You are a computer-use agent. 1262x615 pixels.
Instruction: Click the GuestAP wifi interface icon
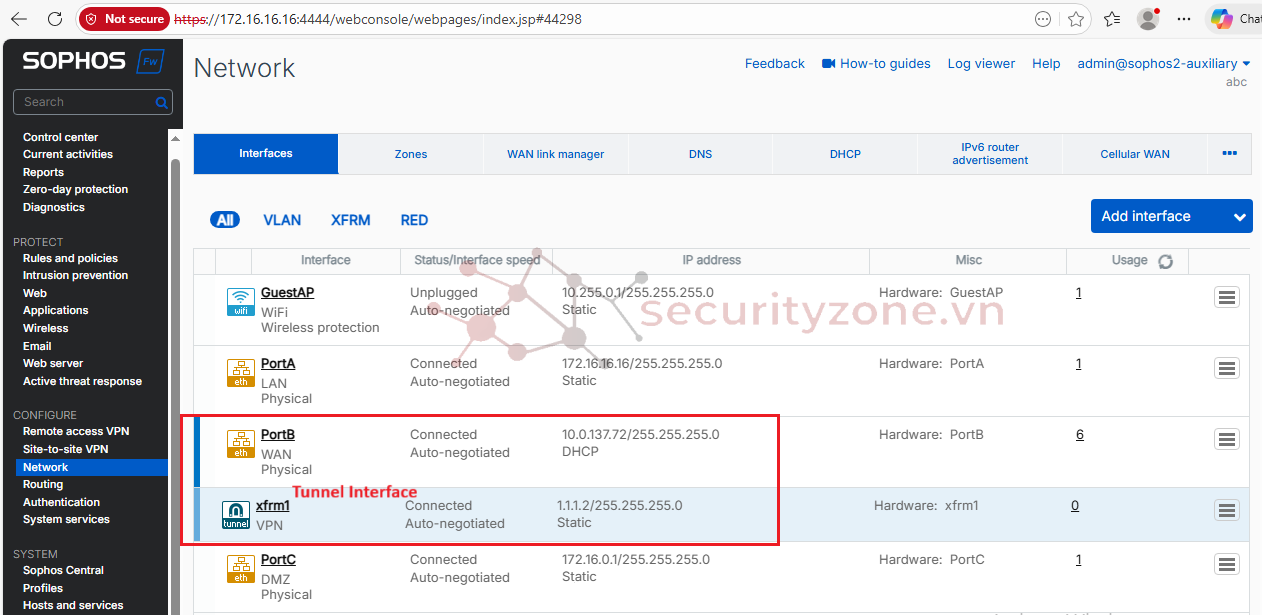(241, 301)
